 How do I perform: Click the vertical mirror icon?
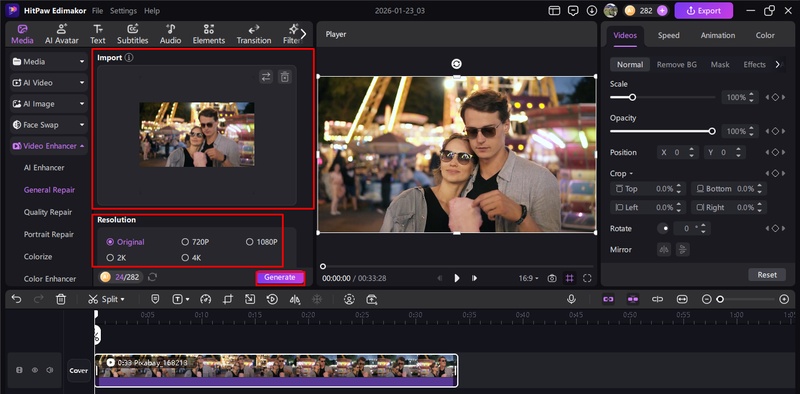click(682, 250)
